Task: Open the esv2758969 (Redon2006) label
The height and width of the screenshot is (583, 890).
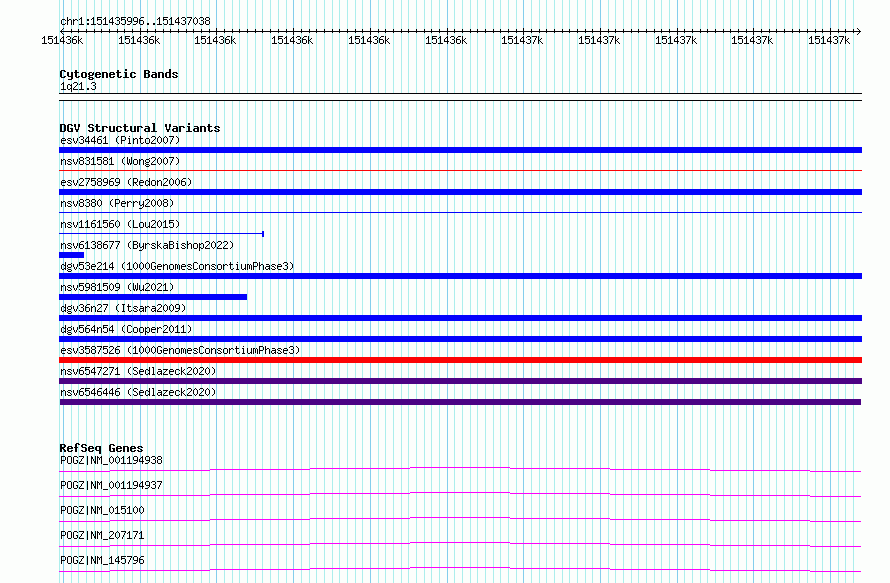Action: (x=126, y=182)
